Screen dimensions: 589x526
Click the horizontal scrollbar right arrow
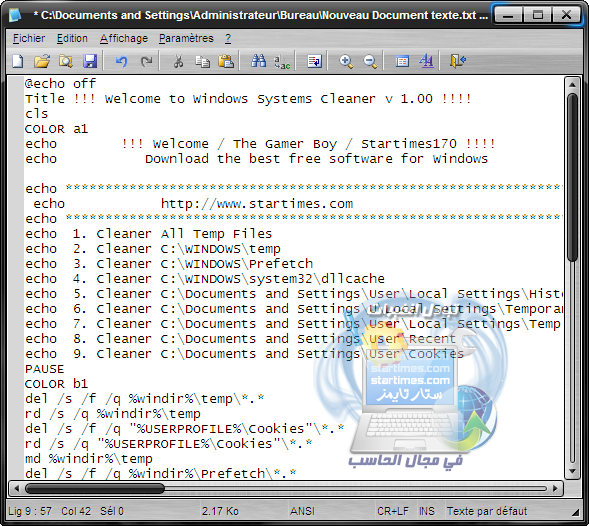[556, 488]
